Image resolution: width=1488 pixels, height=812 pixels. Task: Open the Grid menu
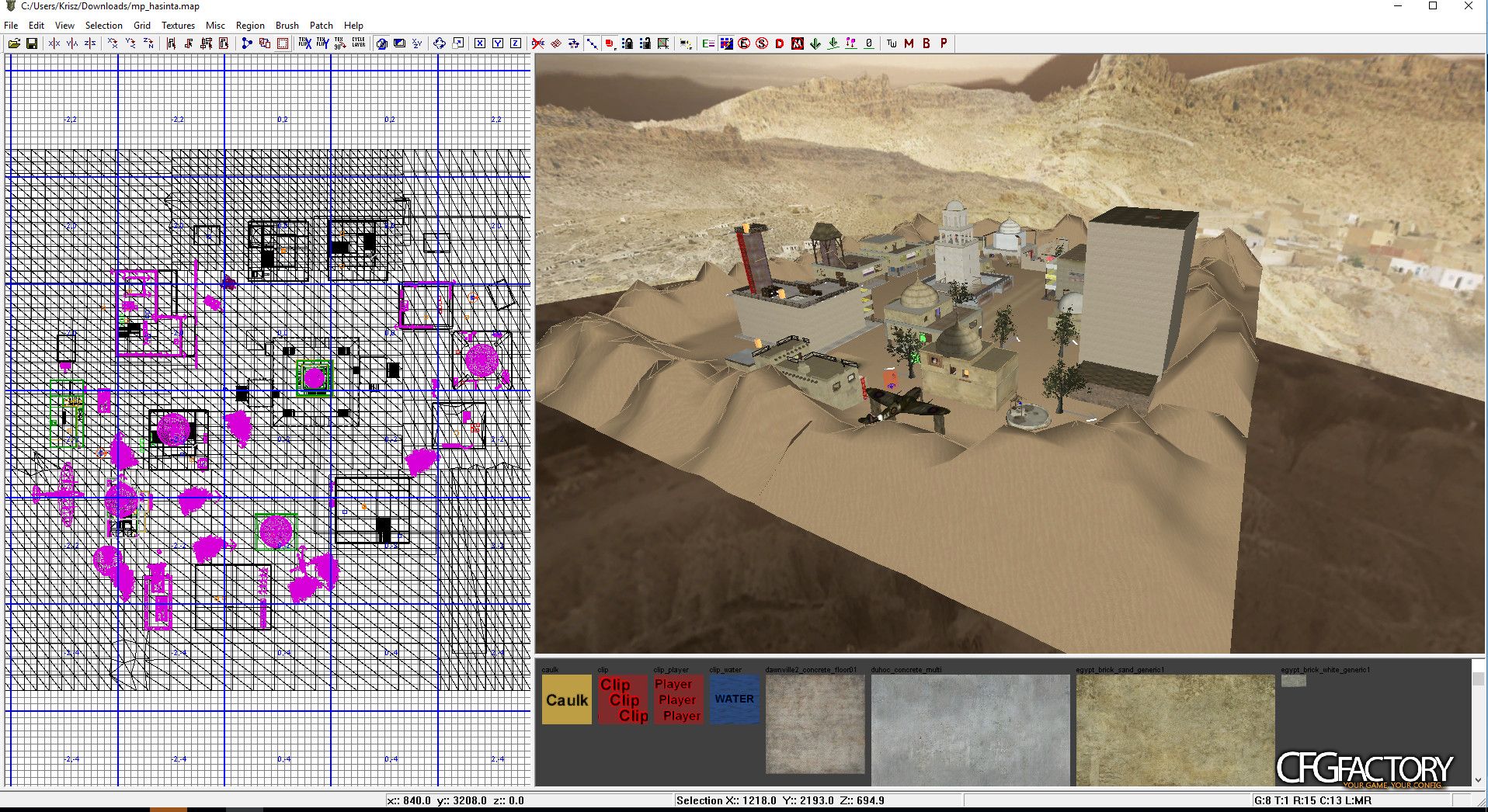[142, 26]
